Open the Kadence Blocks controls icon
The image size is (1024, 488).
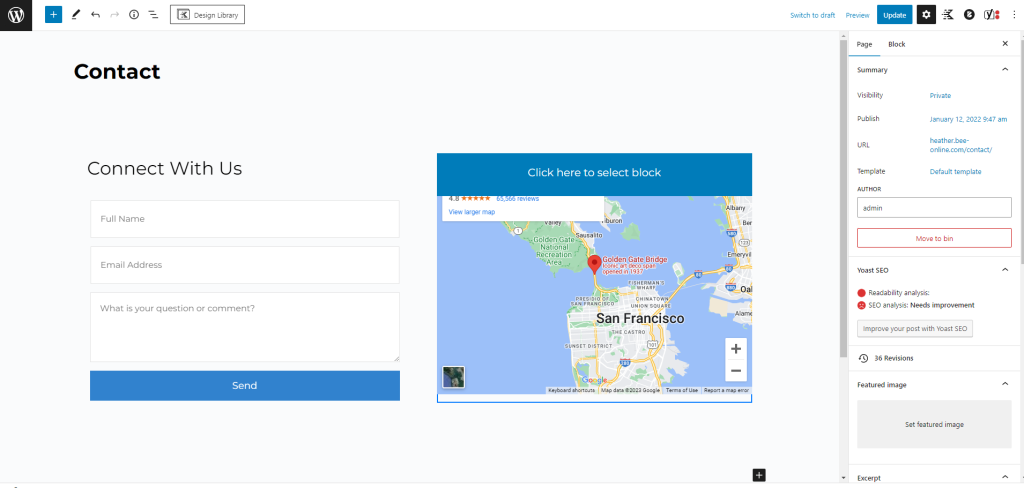point(948,15)
